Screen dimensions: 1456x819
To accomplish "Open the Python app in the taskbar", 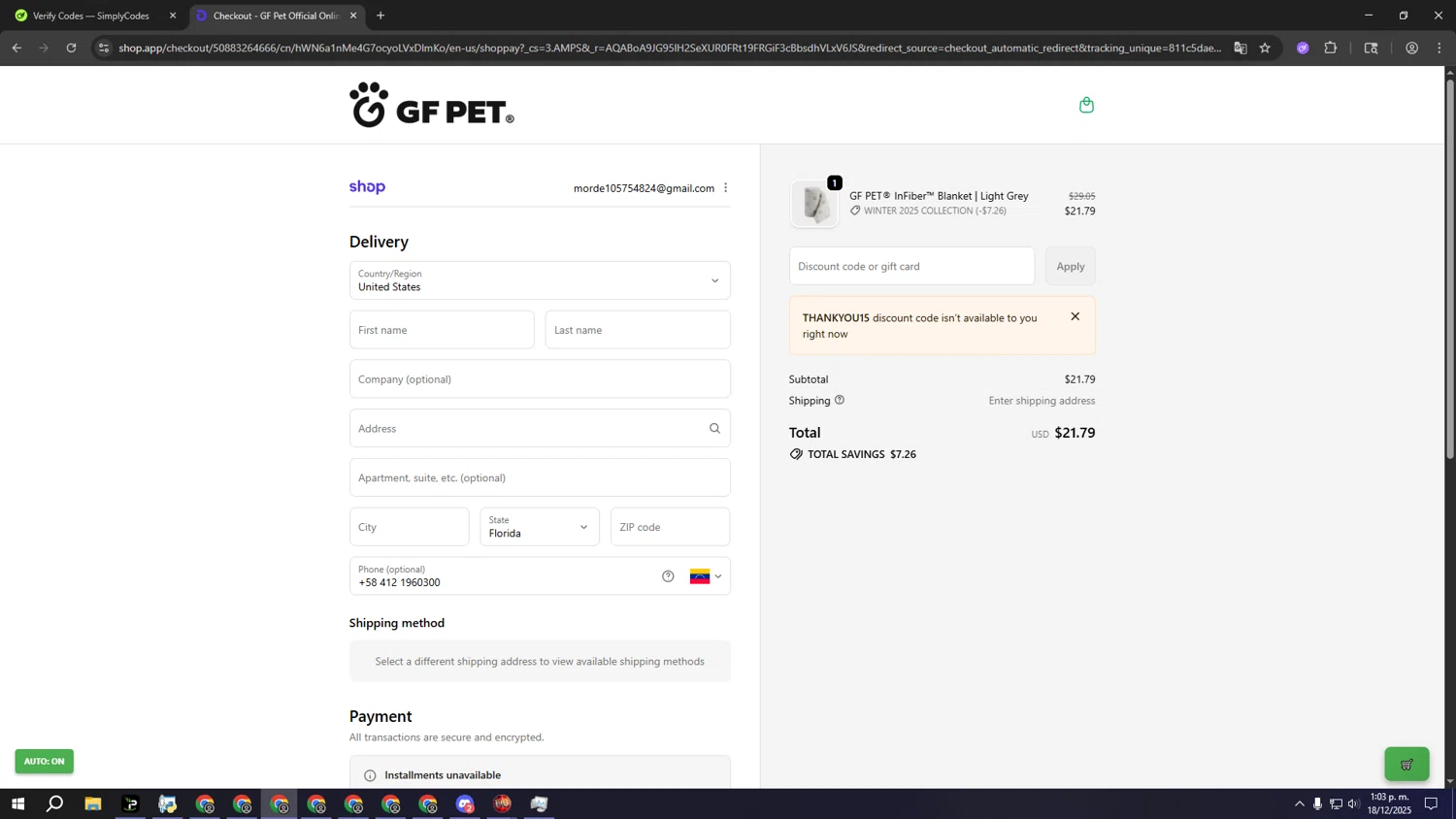I will 167,803.
